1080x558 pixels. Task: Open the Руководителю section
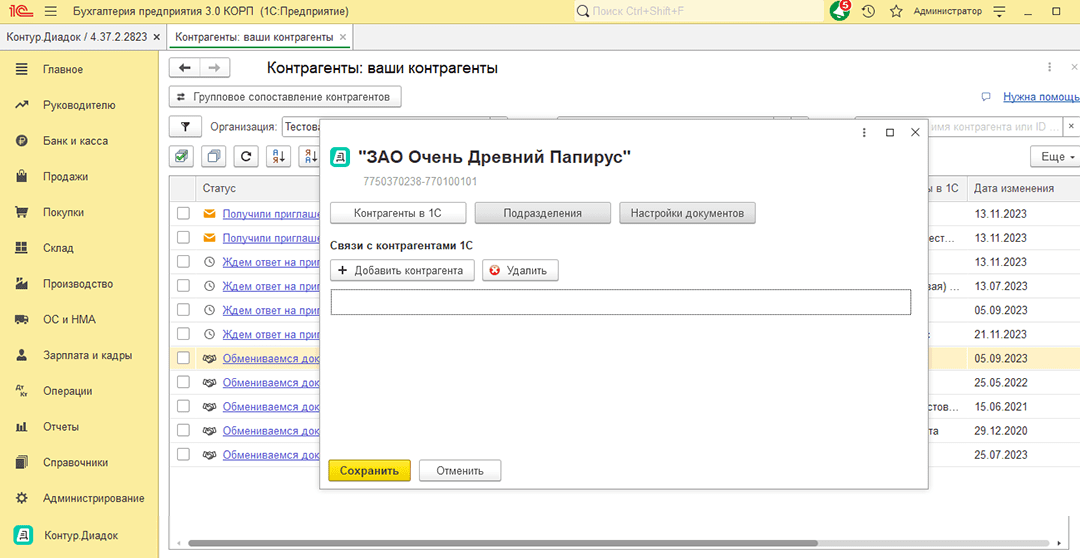point(79,105)
